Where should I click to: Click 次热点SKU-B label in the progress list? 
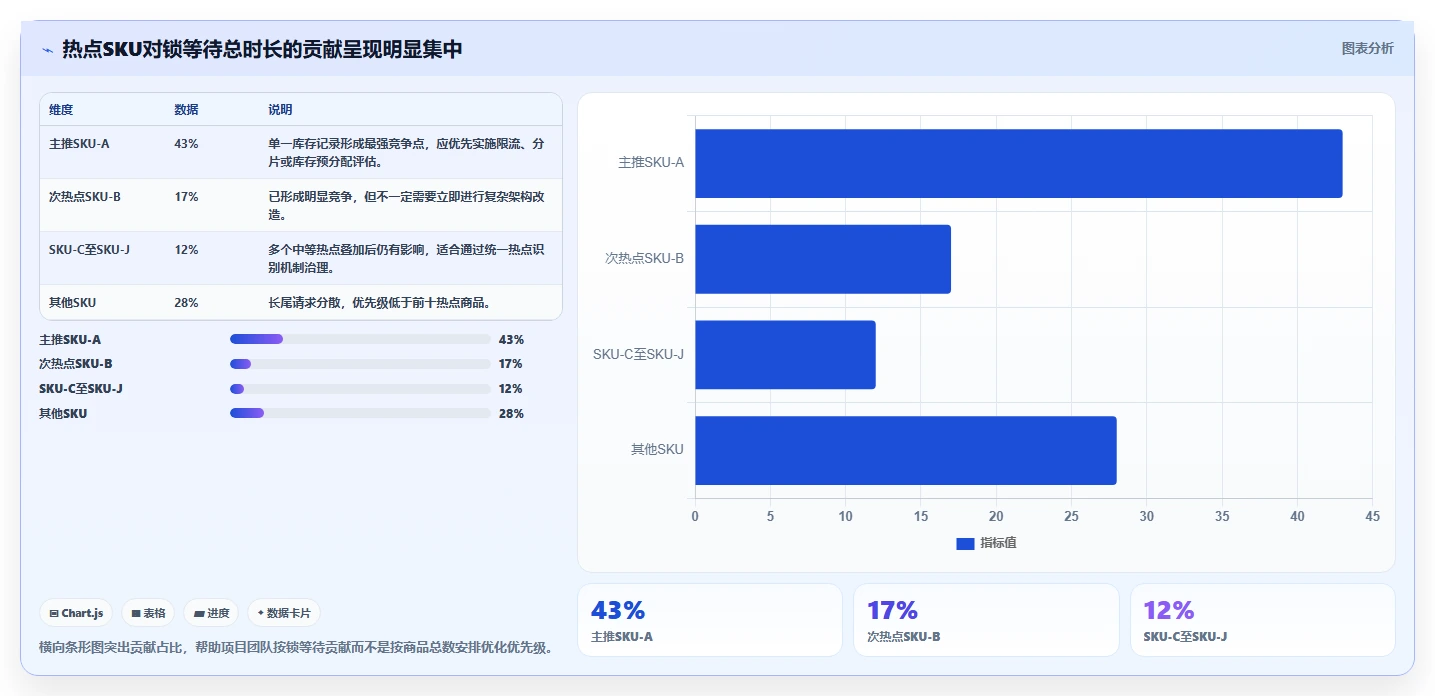[x=76, y=364]
